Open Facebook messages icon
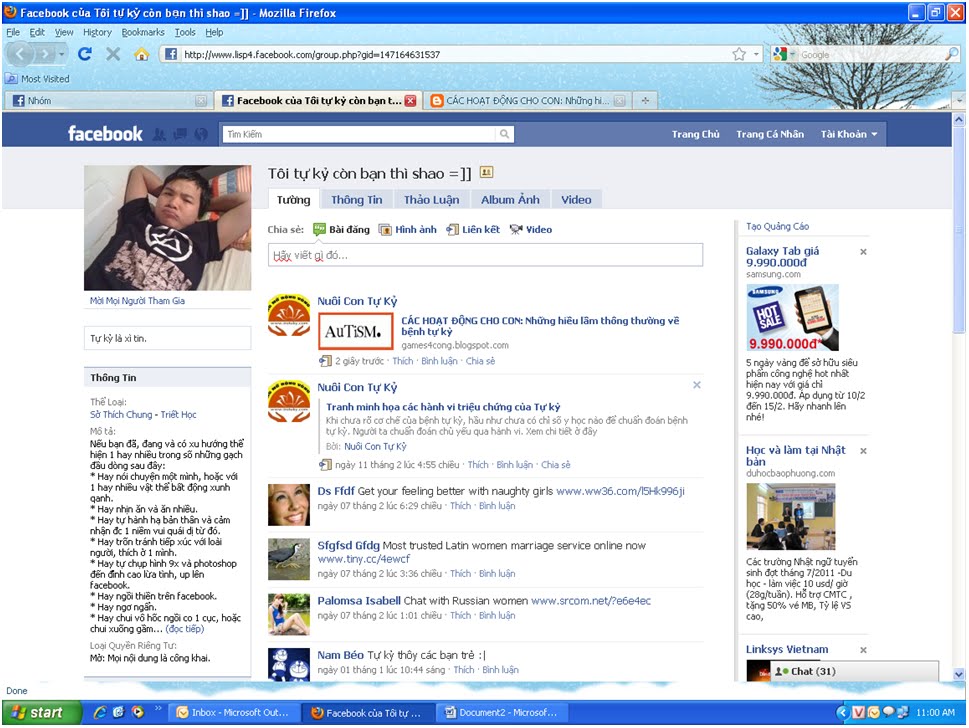969x728 pixels. (180, 134)
